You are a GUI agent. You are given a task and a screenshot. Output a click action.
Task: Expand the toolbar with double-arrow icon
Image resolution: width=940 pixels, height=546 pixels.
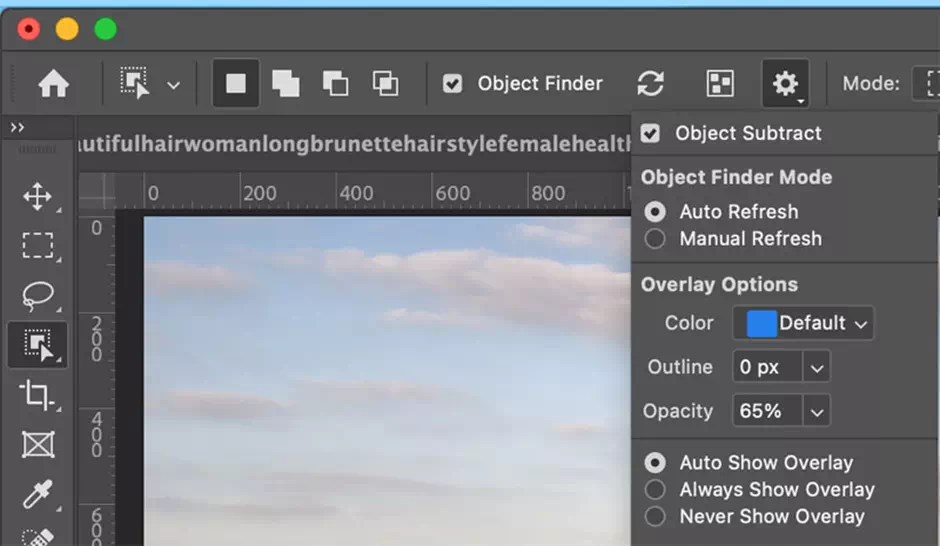(17, 127)
